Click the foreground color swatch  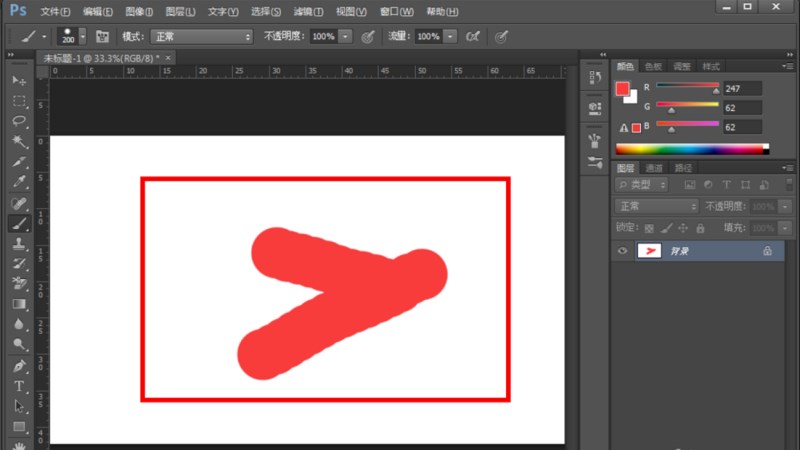pos(622,88)
